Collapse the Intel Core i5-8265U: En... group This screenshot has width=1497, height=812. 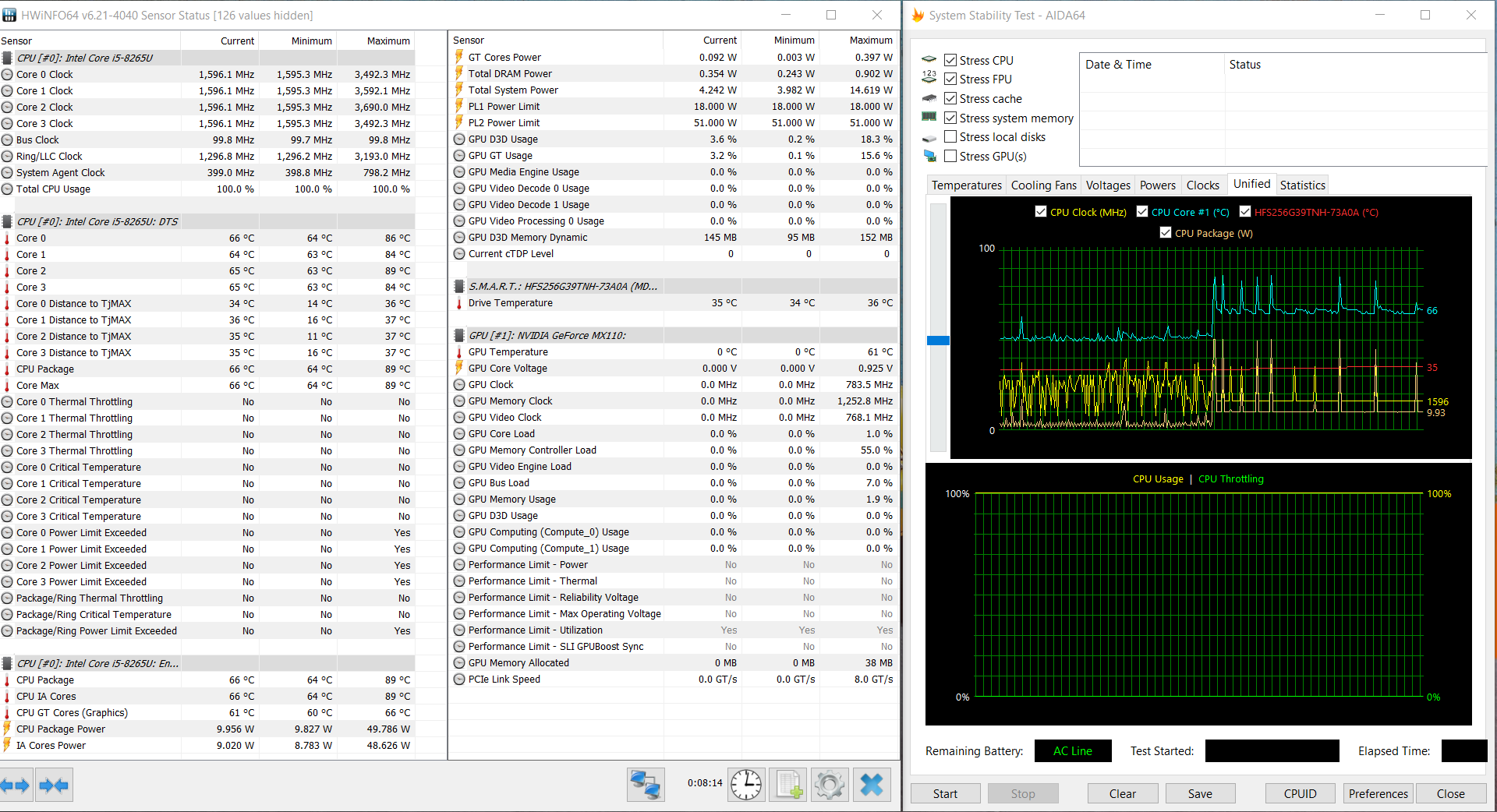tap(207, 663)
